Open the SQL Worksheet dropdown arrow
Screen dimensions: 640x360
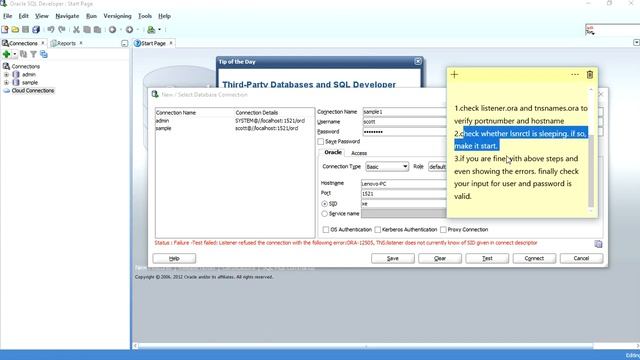click(160, 29)
